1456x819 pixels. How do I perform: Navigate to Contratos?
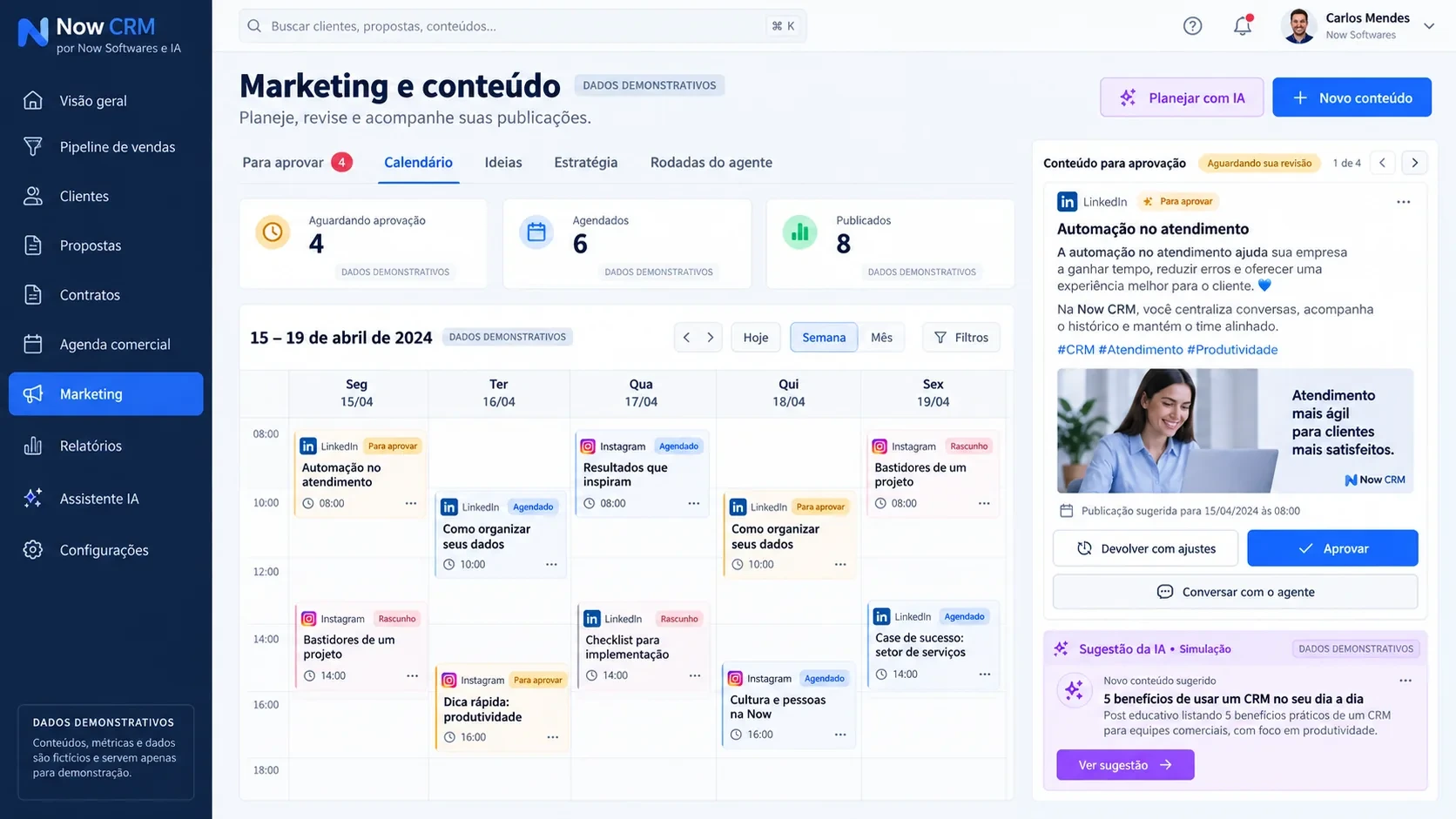(106, 294)
